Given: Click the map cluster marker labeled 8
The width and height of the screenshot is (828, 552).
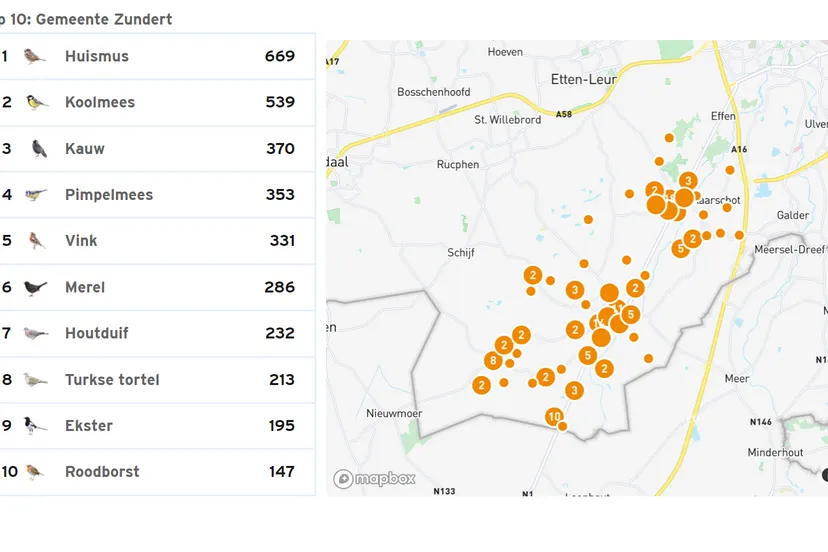Looking at the screenshot, I should [492, 361].
